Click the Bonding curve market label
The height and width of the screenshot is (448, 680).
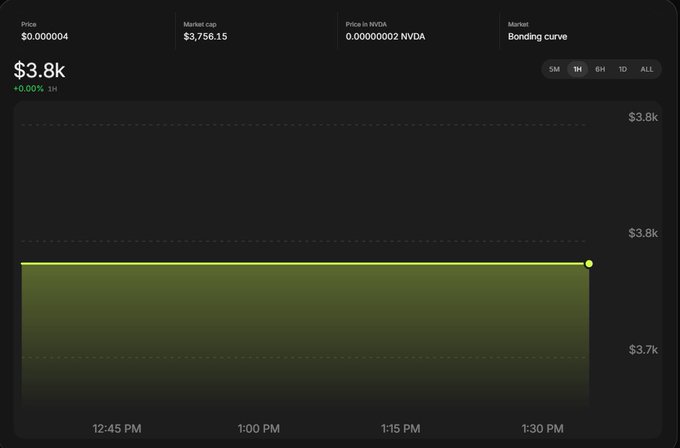pos(537,36)
